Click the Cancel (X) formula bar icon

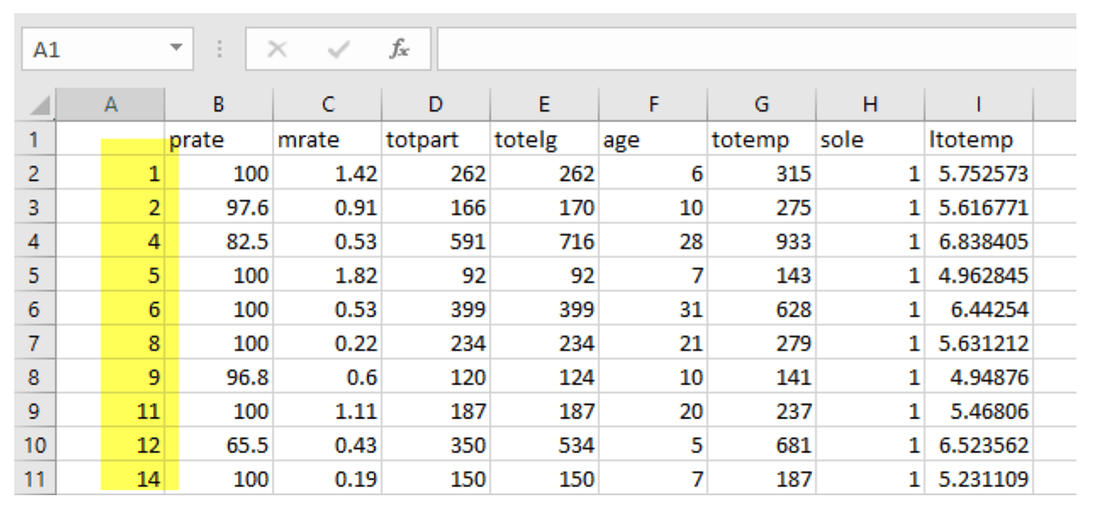277,49
